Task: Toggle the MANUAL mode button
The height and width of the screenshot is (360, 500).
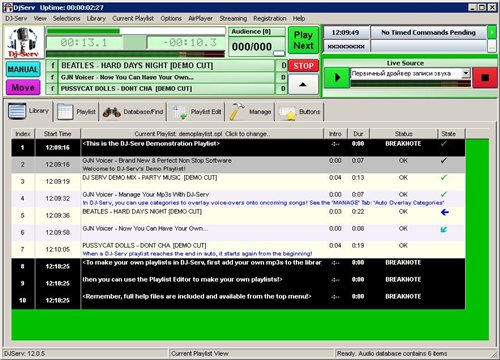Action: 23,69
